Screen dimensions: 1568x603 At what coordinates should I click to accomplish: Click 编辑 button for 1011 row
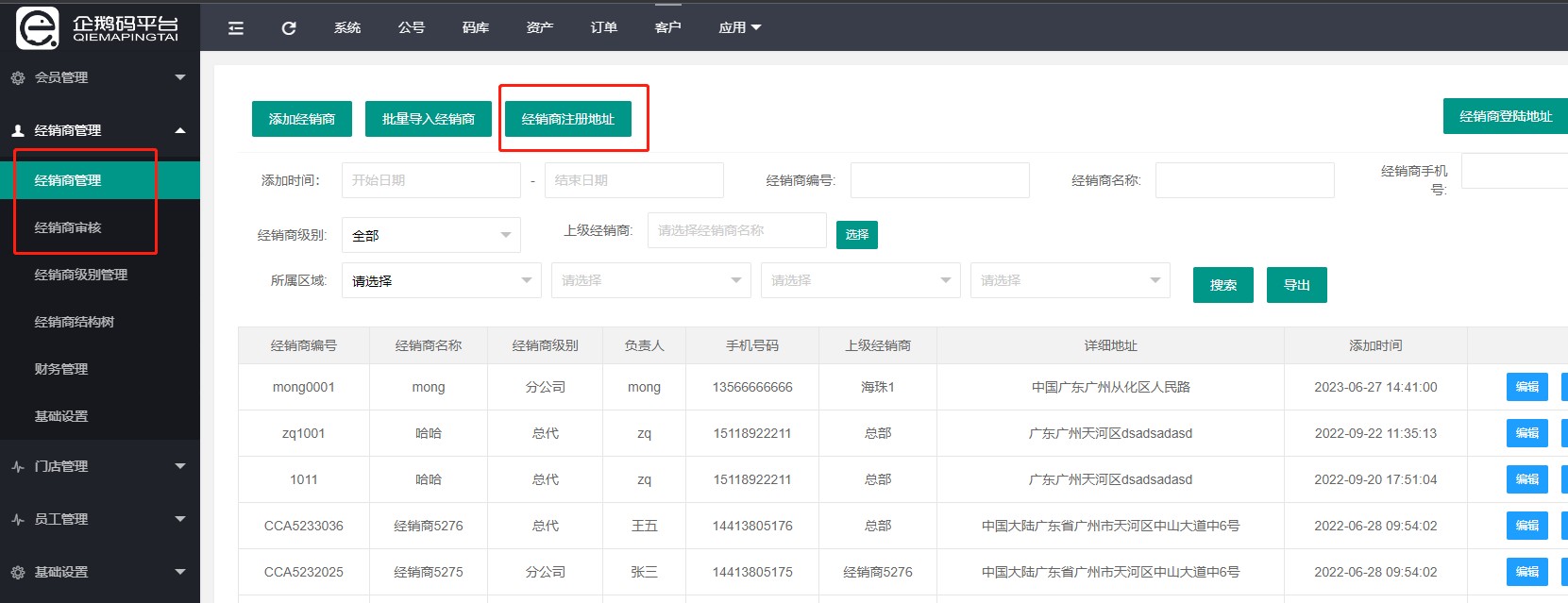tap(1527, 479)
